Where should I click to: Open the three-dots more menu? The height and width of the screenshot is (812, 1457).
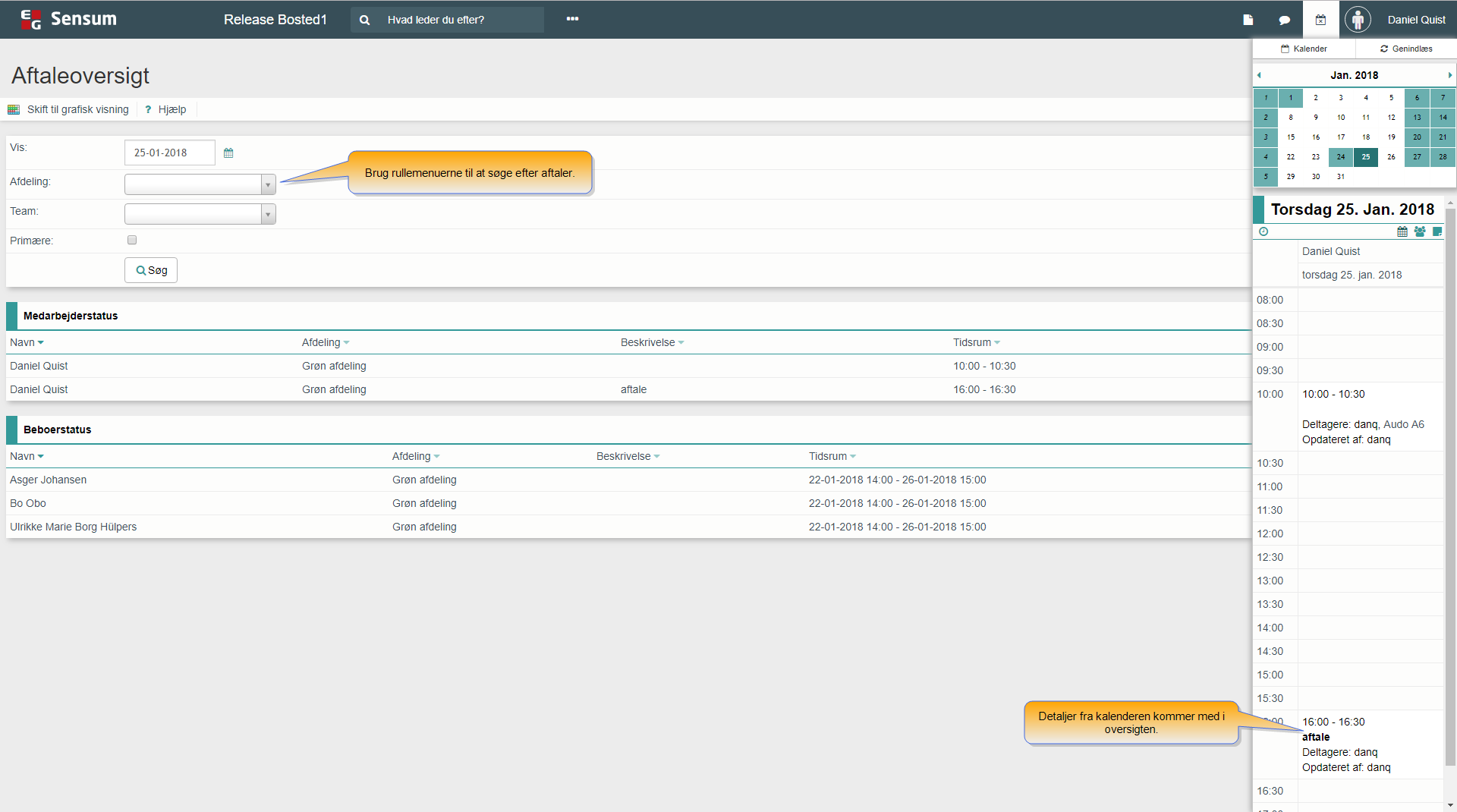572,19
